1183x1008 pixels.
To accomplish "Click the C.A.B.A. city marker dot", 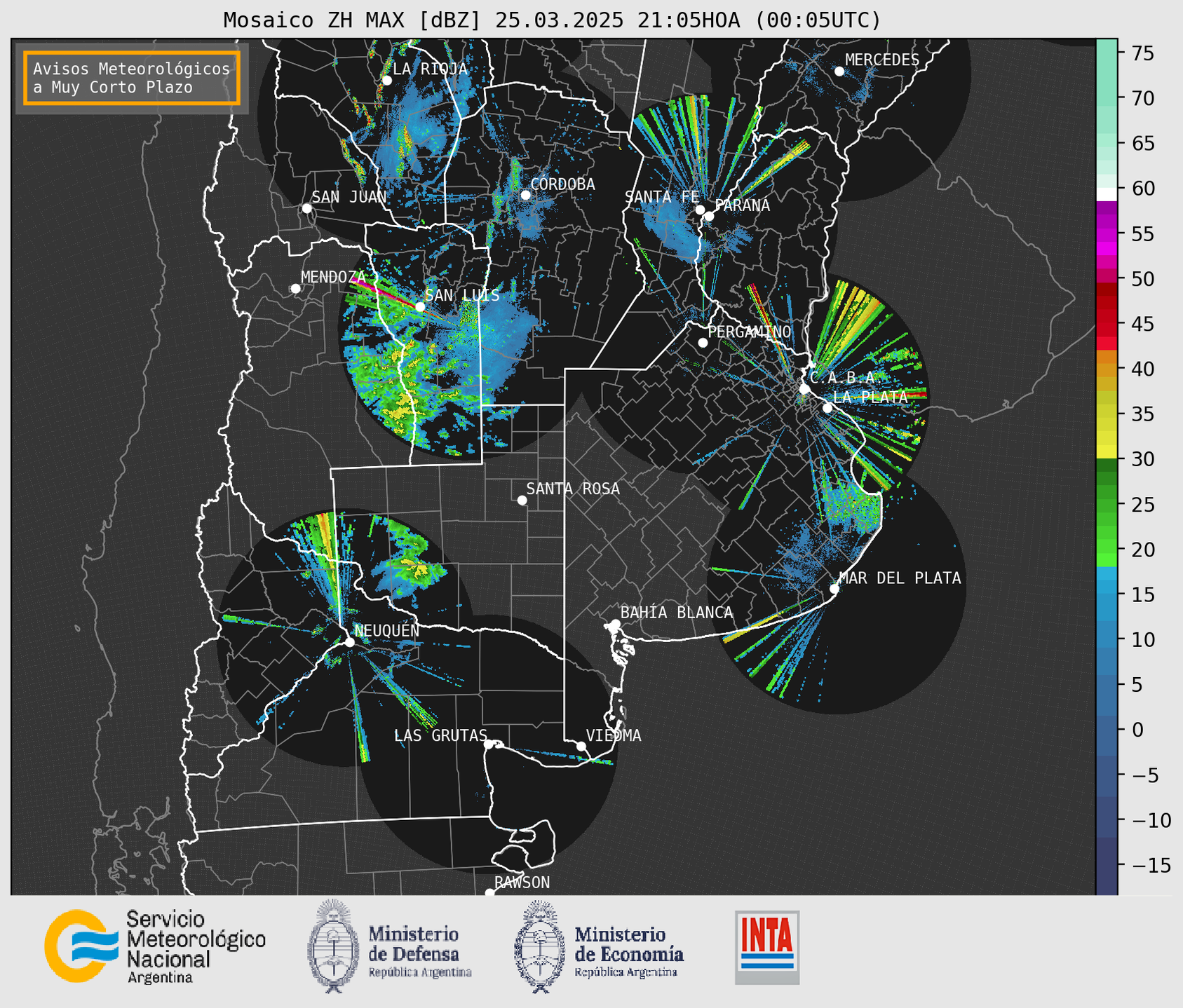I will (x=805, y=389).
